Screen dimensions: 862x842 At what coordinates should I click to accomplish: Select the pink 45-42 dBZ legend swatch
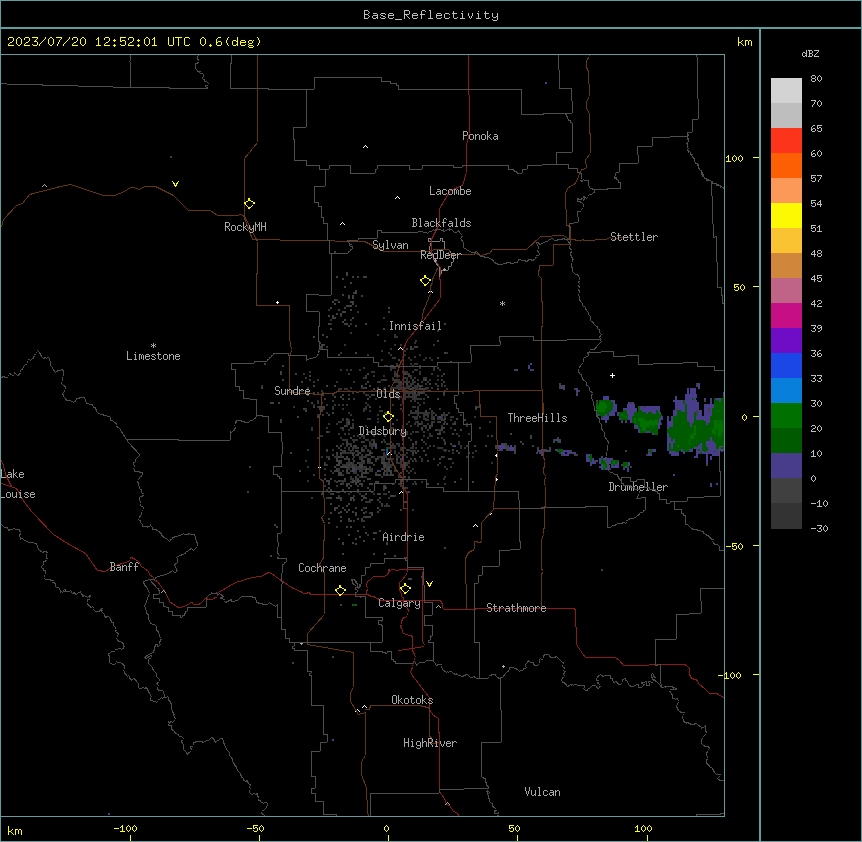786,290
